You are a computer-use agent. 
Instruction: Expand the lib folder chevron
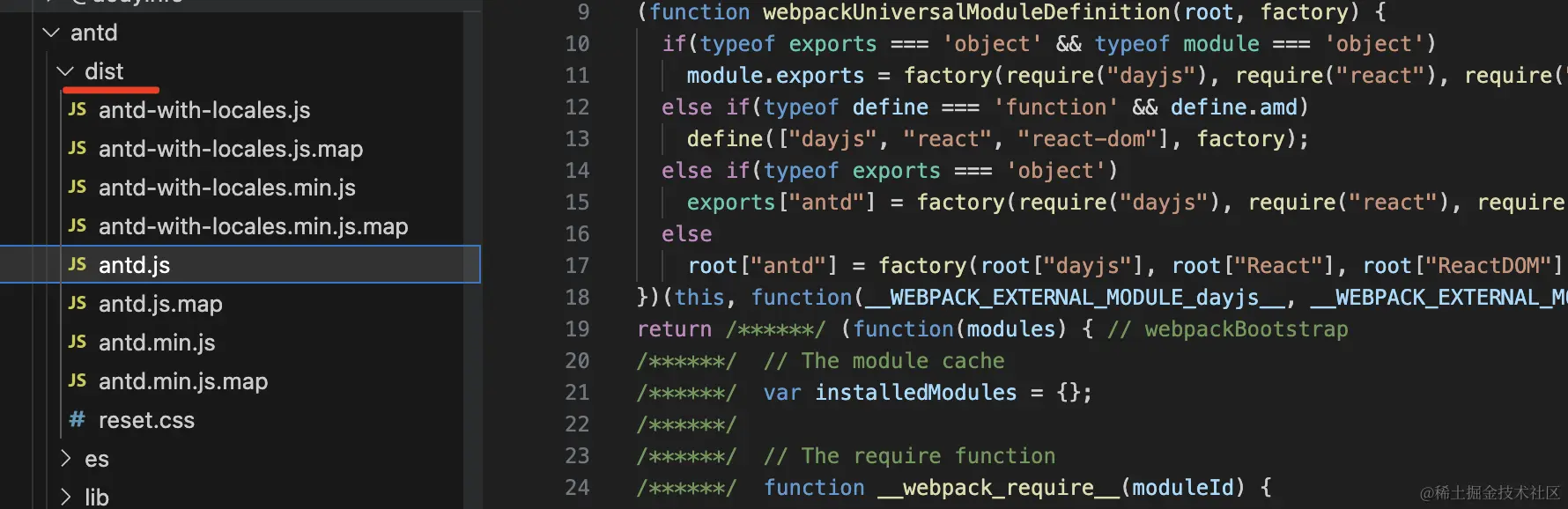coord(65,498)
